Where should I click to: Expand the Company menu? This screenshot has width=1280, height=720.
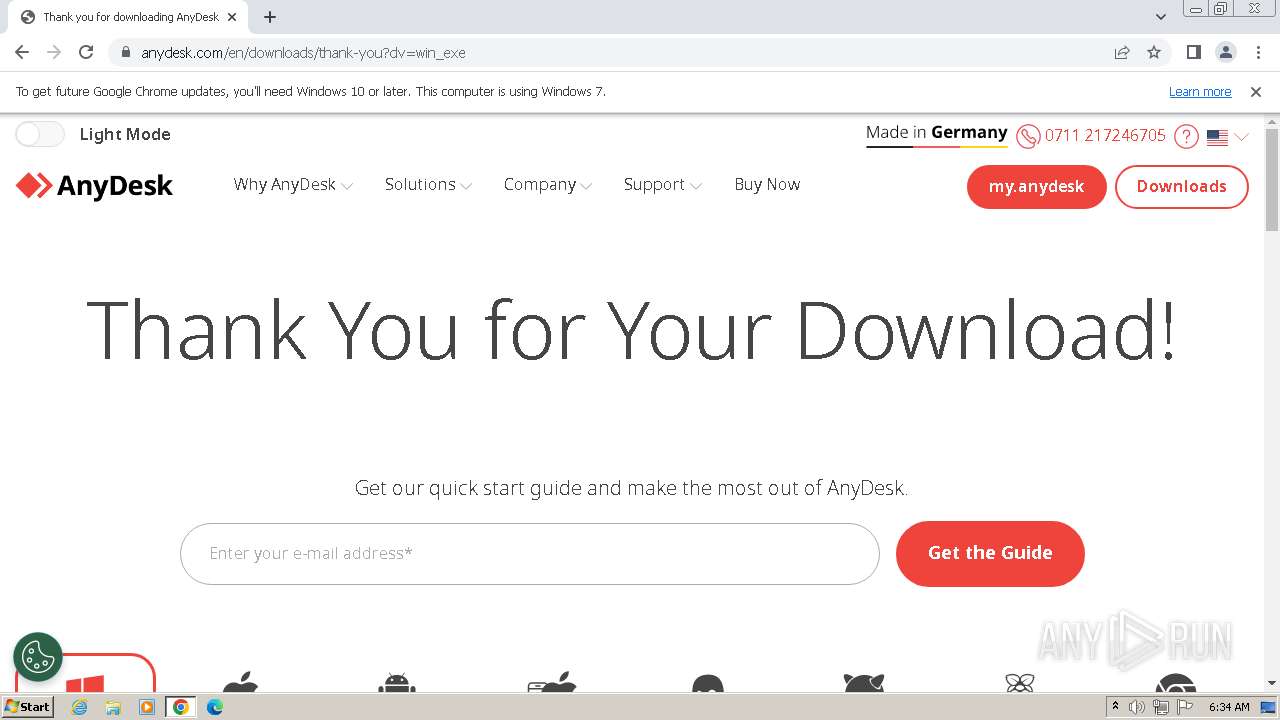(548, 185)
